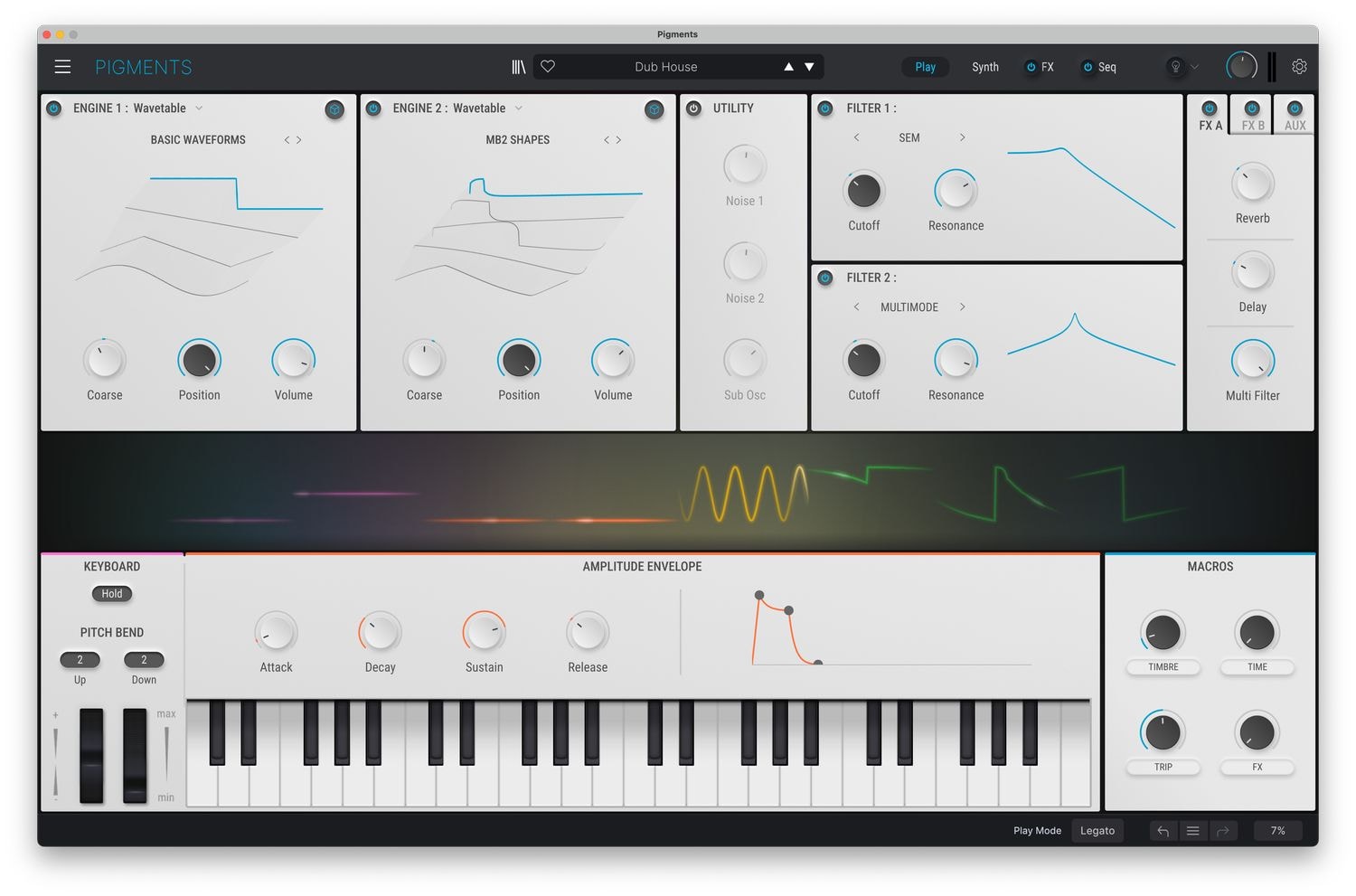
Task: Toggle AUX bus power
Action: (x=1295, y=108)
